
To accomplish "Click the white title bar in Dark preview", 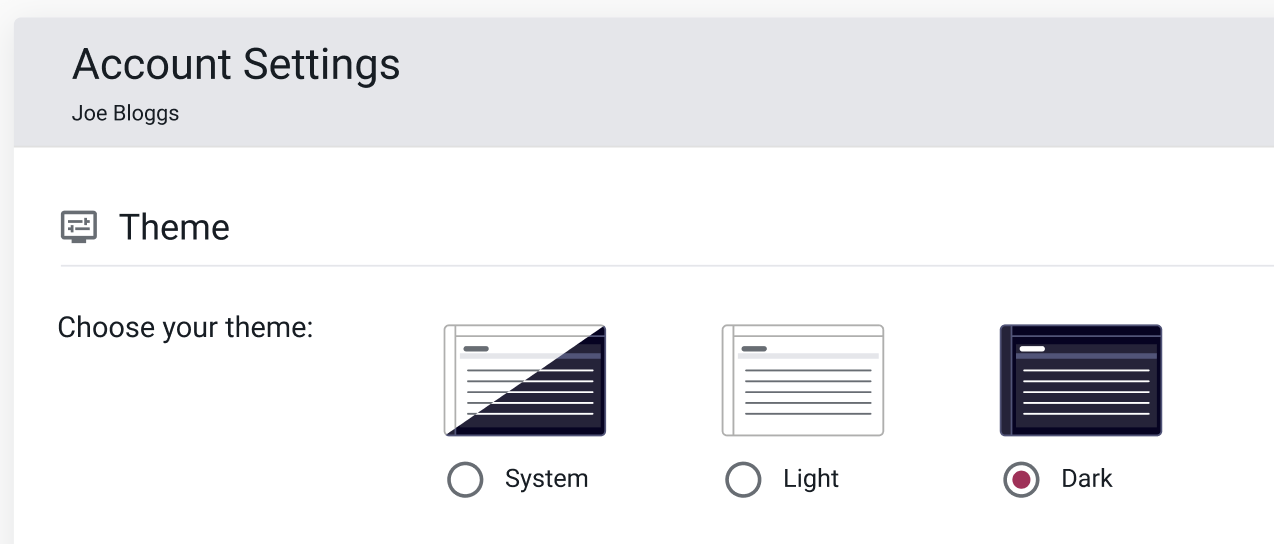I will [x=1031, y=349].
